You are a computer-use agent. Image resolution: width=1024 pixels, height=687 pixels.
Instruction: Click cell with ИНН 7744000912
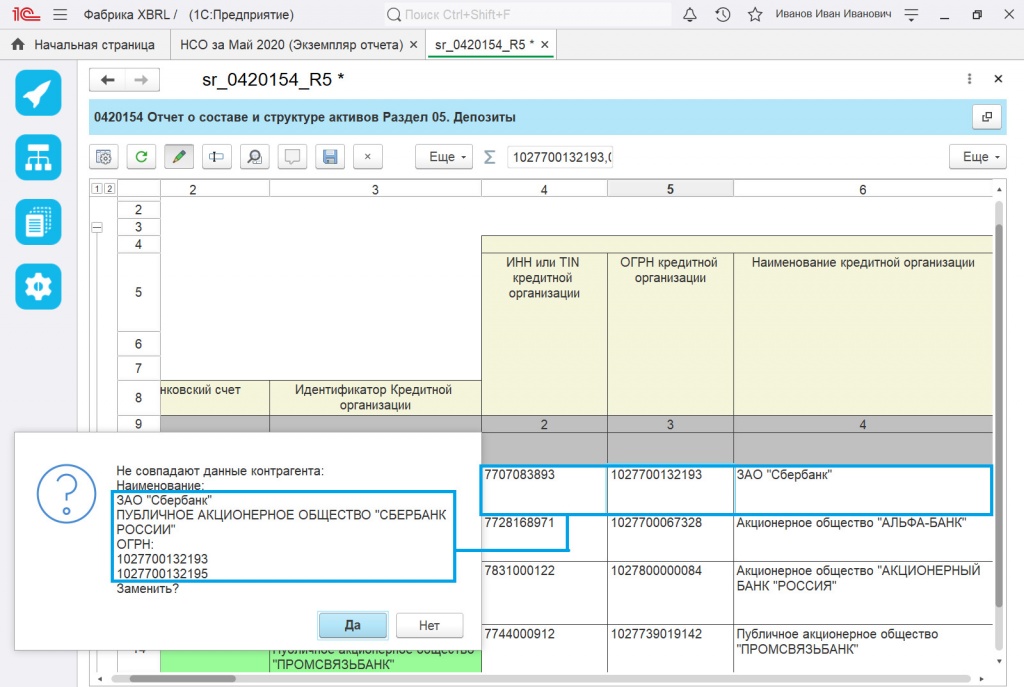point(544,648)
